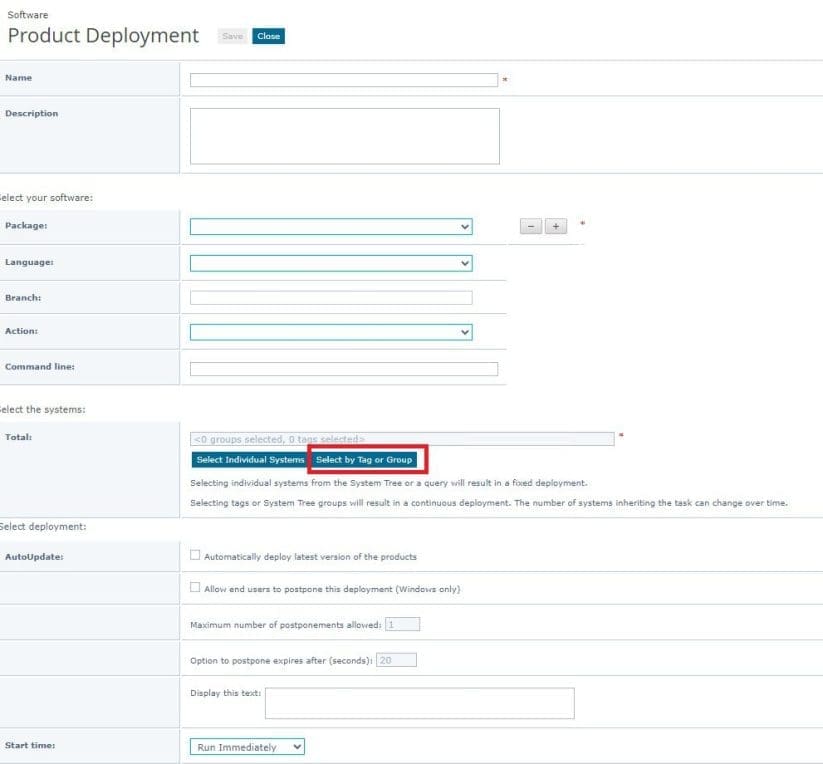The width and height of the screenshot is (823, 764).
Task: Open the Action dropdown list
Action: (x=331, y=332)
